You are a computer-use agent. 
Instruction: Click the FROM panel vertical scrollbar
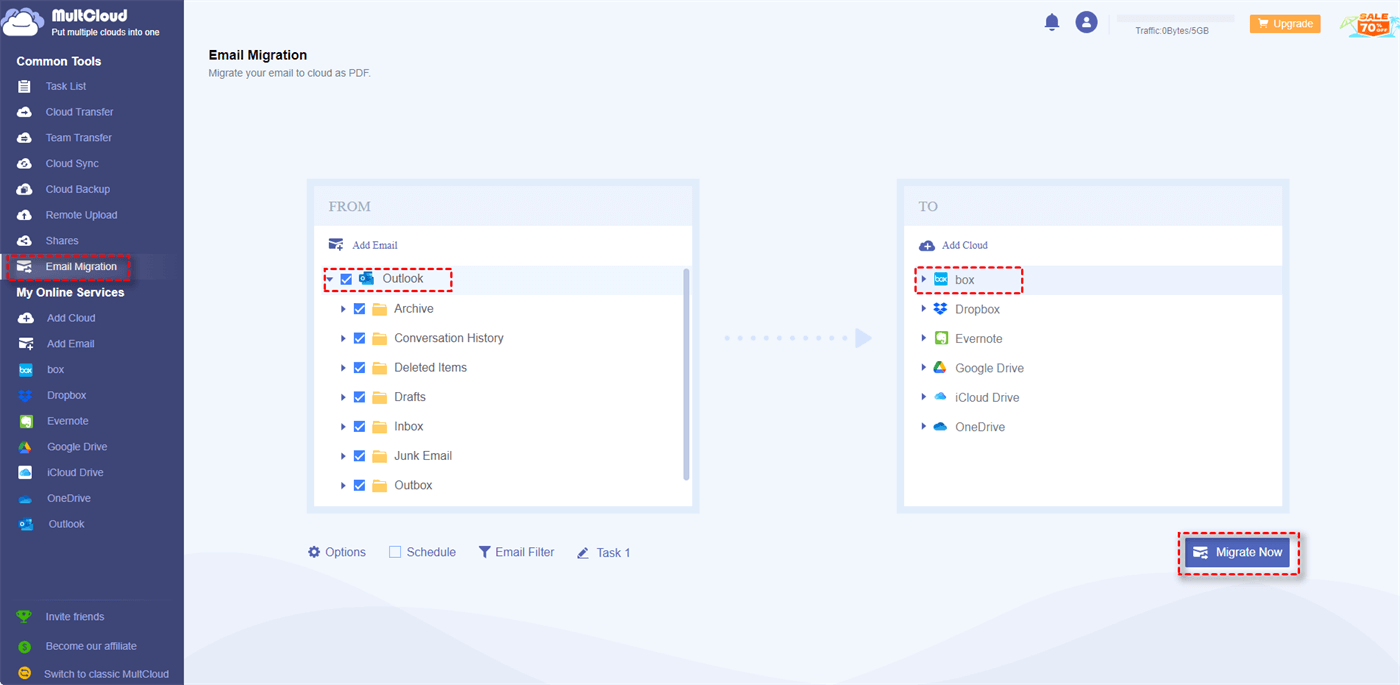[686, 375]
